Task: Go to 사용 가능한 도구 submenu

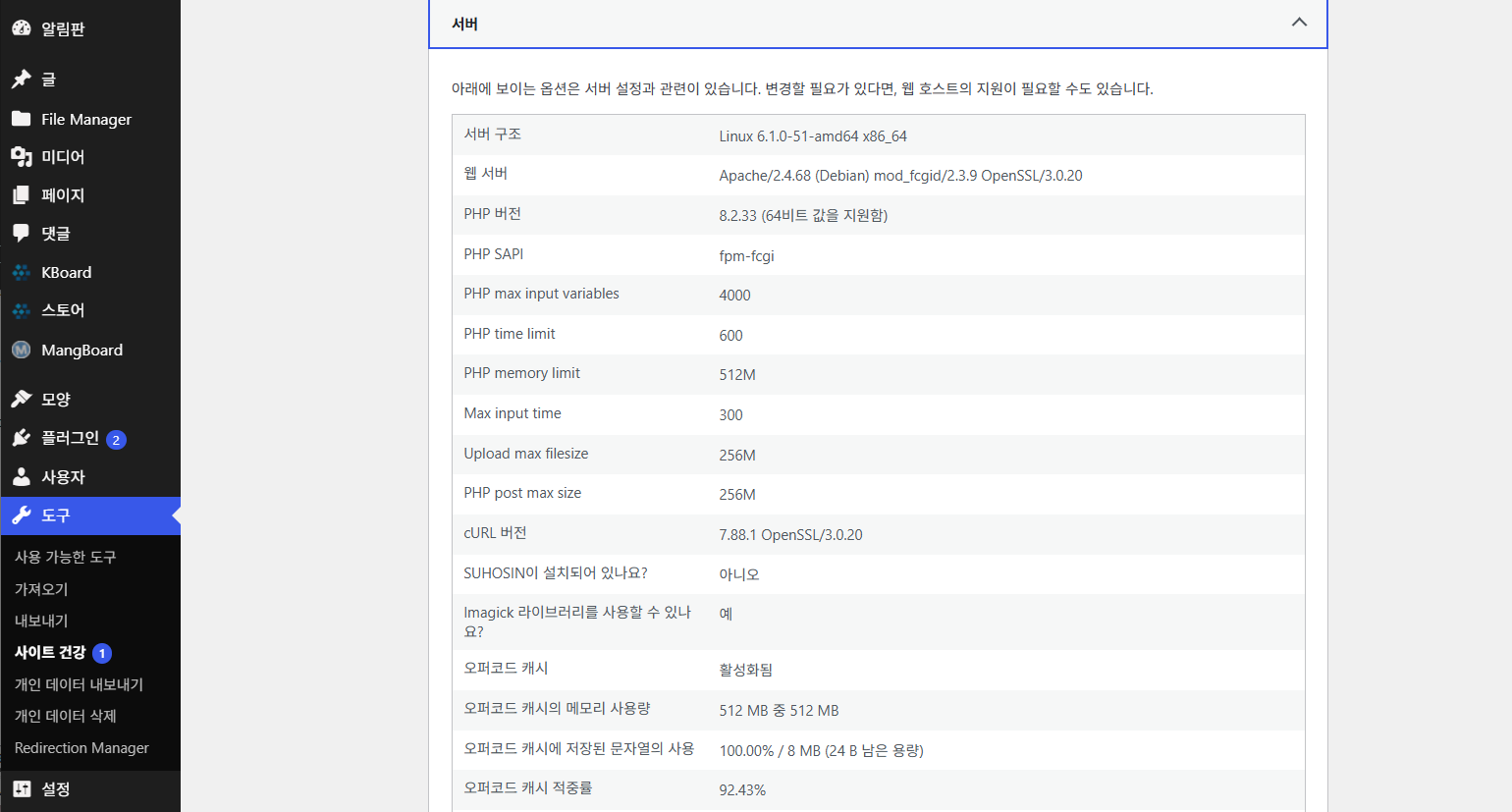Action: coord(66,557)
